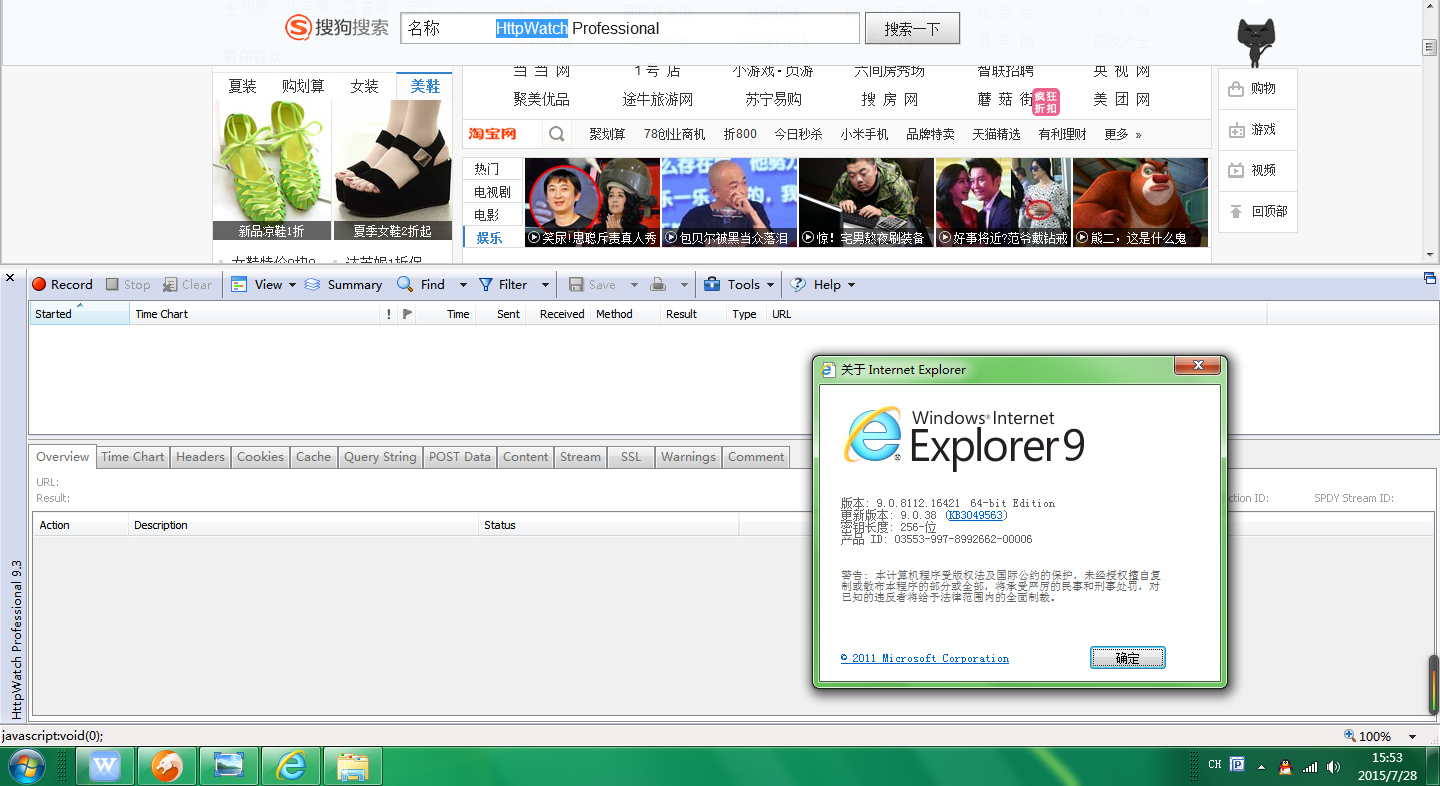Open the SSL tab in HttpWatch
The width and height of the screenshot is (1440, 786).
click(x=630, y=457)
